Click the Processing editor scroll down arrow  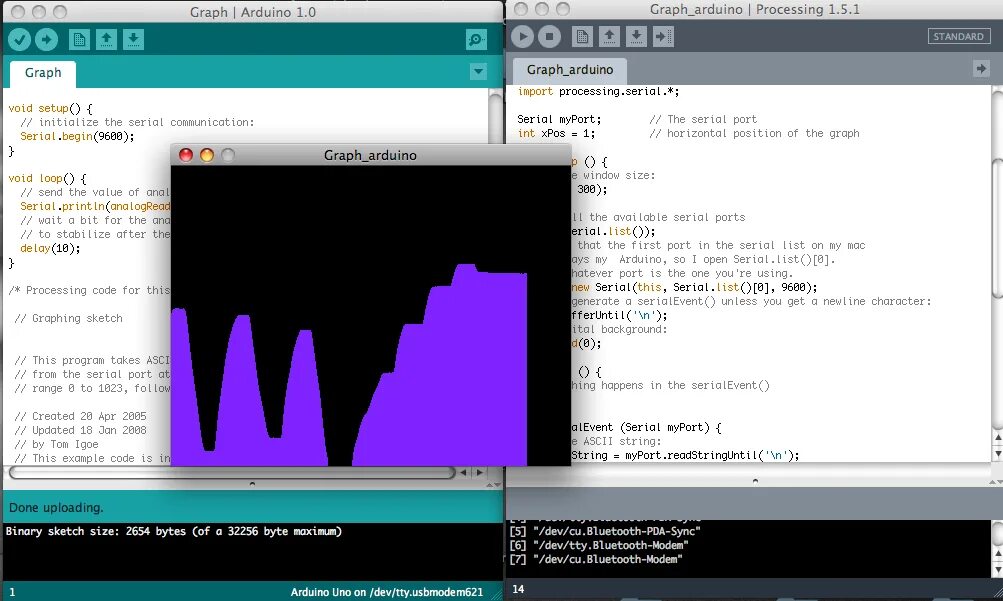[997, 453]
